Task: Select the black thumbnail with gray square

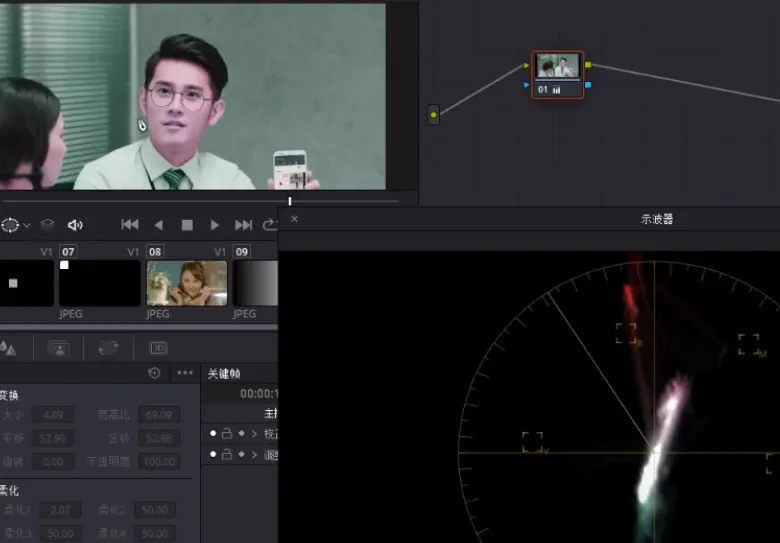Action: point(26,283)
